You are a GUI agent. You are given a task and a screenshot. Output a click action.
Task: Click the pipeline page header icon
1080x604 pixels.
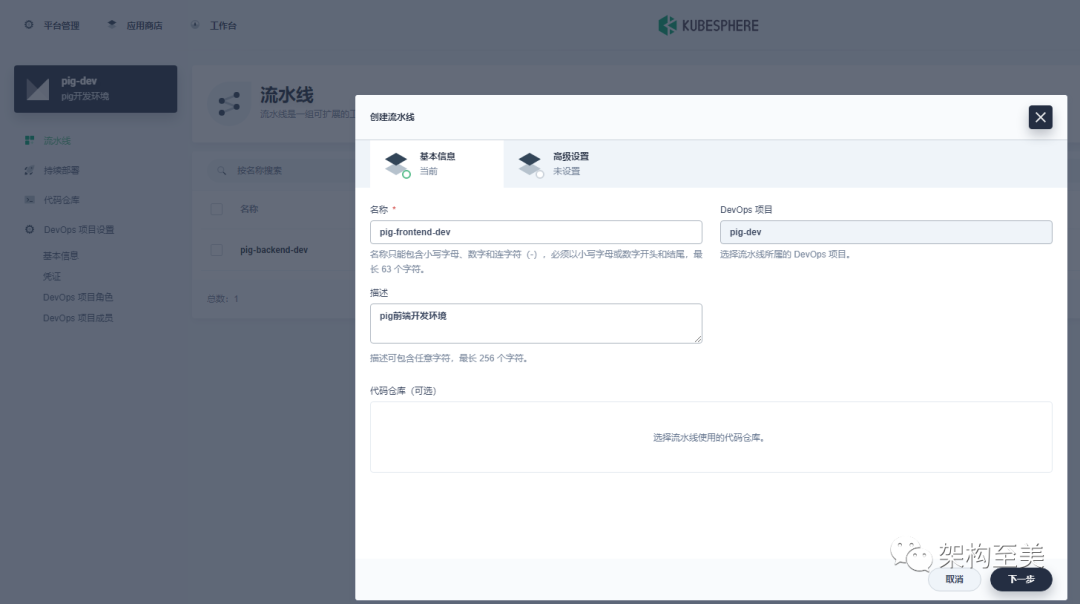coord(229,103)
